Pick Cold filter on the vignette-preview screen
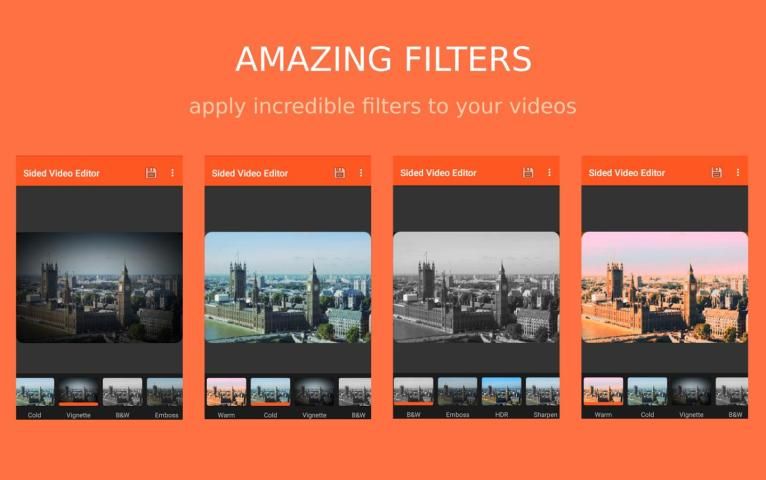The width and height of the screenshot is (766, 480). [35, 392]
